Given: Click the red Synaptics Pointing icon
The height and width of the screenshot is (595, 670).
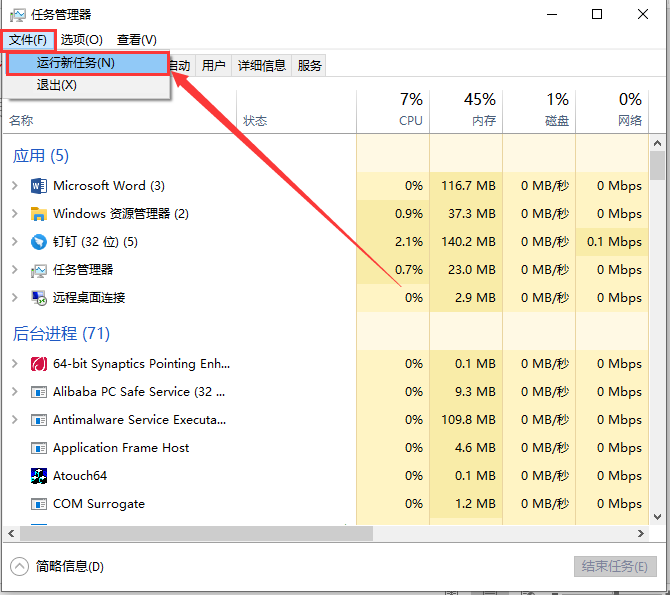Looking at the screenshot, I should [x=39, y=364].
